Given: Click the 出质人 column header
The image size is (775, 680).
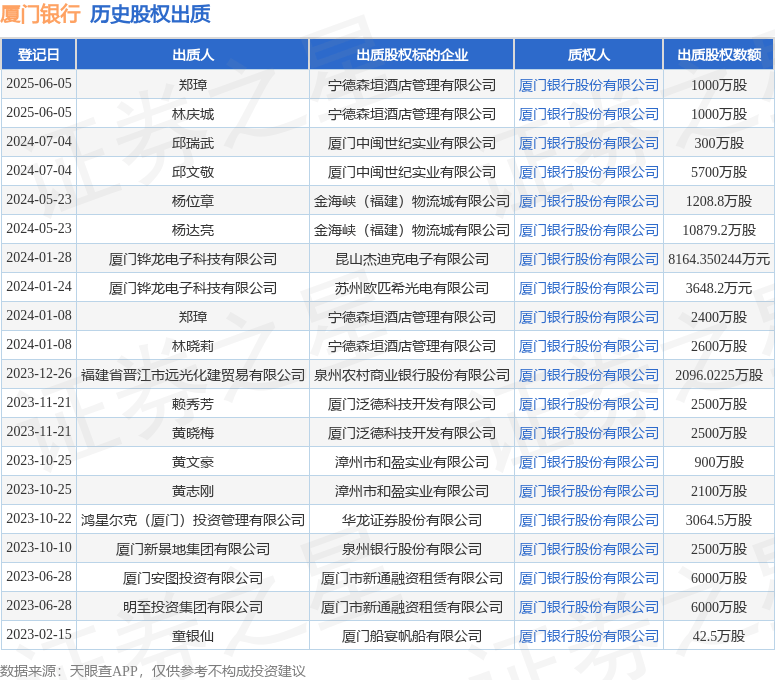Looking at the screenshot, I should [193, 54].
